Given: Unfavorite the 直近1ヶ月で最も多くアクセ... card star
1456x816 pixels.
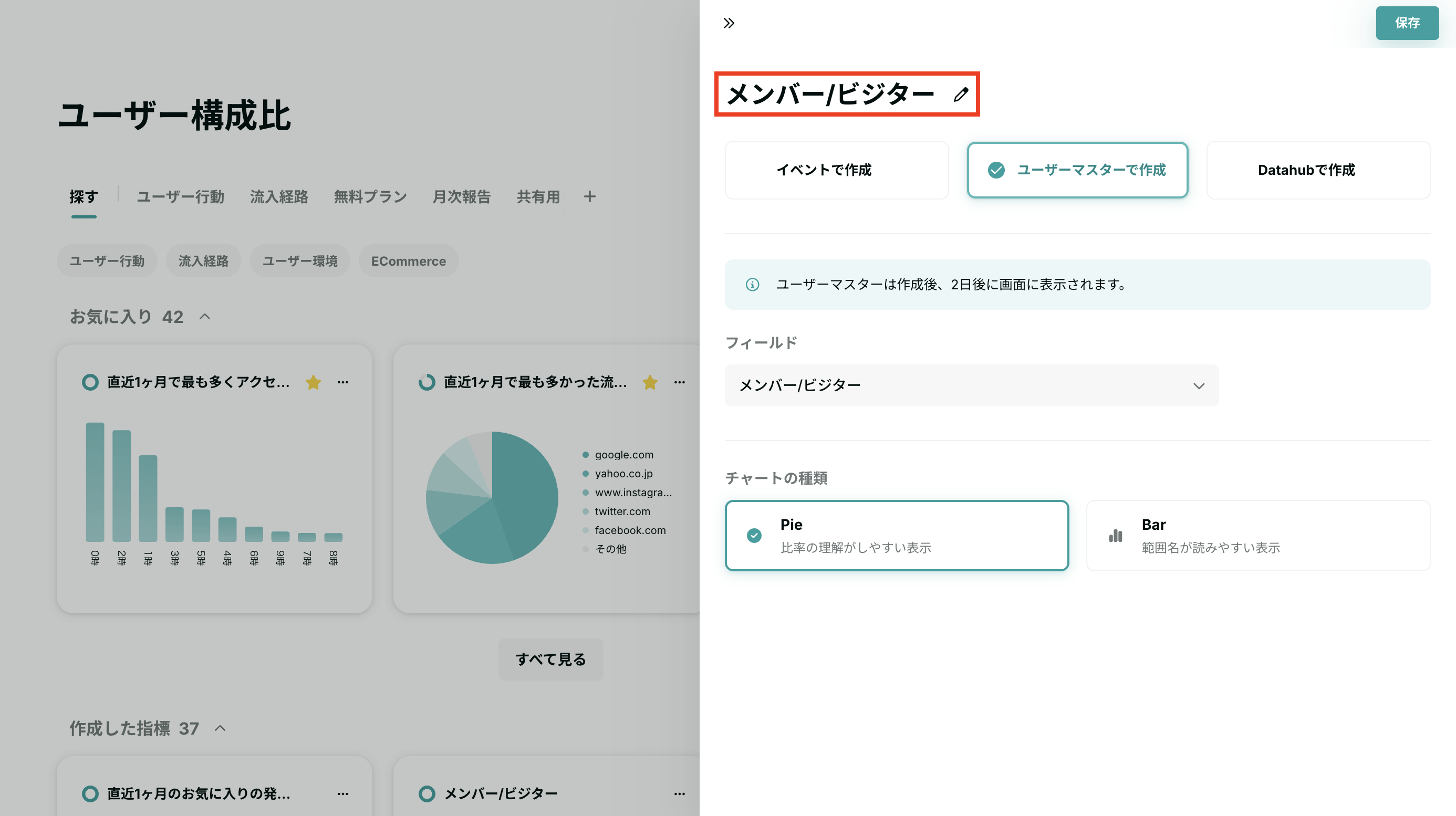Looking at the screenshot, I should pyautogui.click(x=313, y=383).
